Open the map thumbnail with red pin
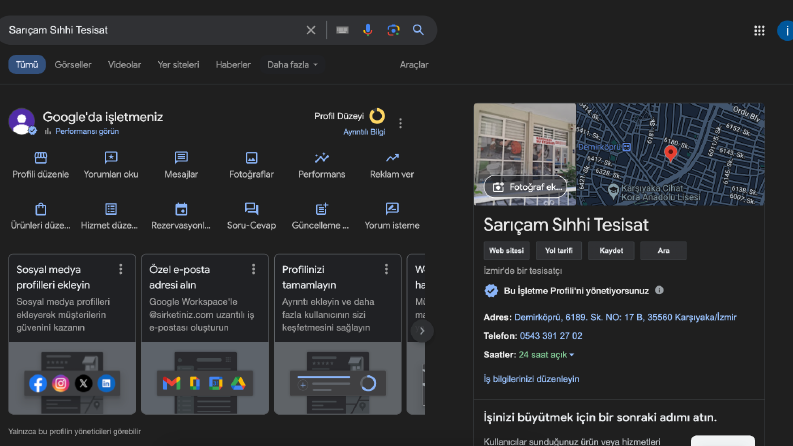793x446 pixels. pos(670,154)
